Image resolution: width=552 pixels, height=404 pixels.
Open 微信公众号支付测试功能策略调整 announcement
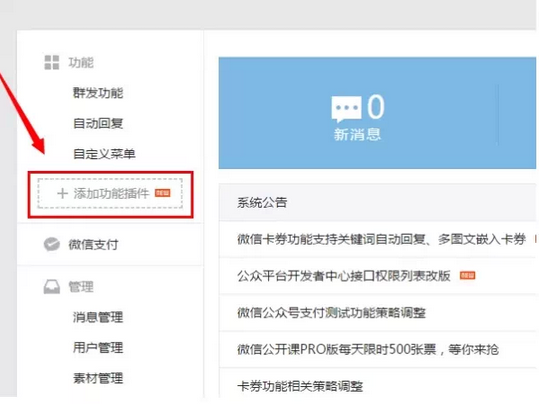332,313
